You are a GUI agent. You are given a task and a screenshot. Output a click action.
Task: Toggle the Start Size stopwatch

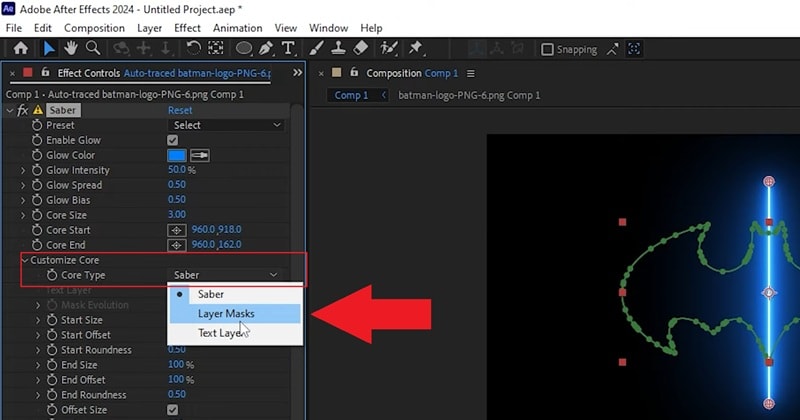tap(52, 320)
